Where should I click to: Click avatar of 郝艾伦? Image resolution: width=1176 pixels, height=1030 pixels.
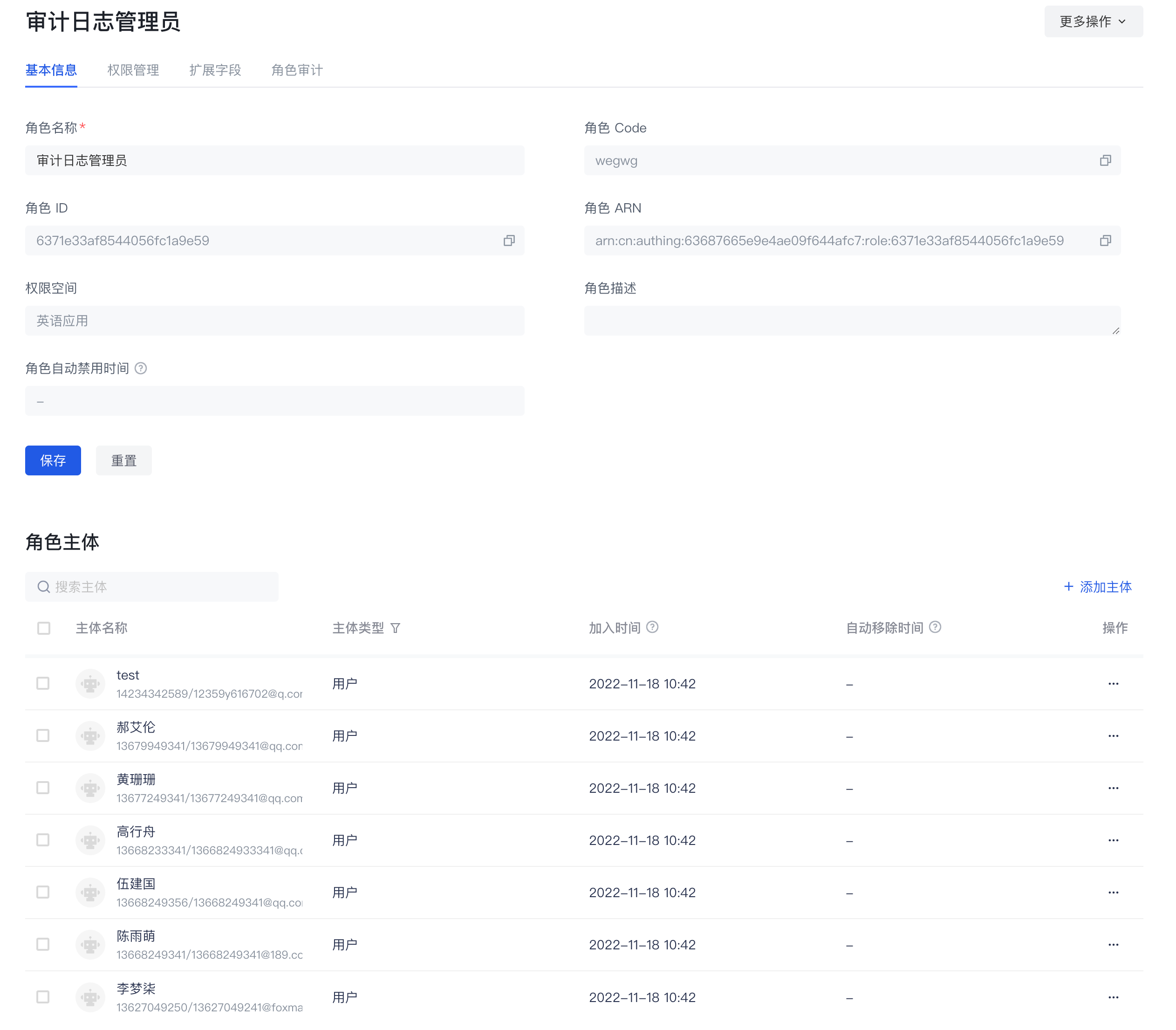[90, 736]
